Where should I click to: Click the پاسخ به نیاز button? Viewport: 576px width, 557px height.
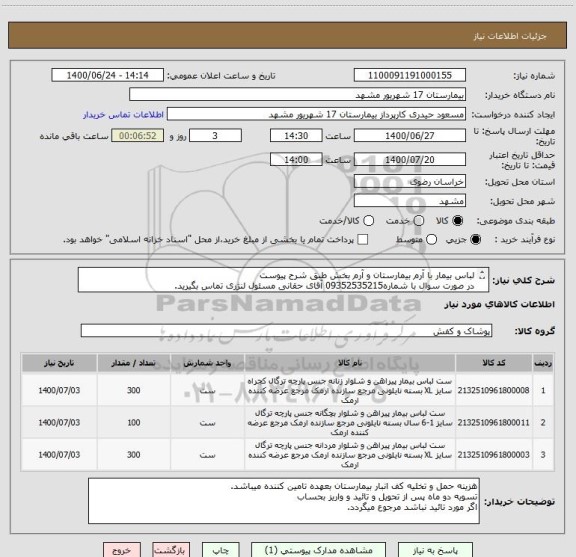435,550
